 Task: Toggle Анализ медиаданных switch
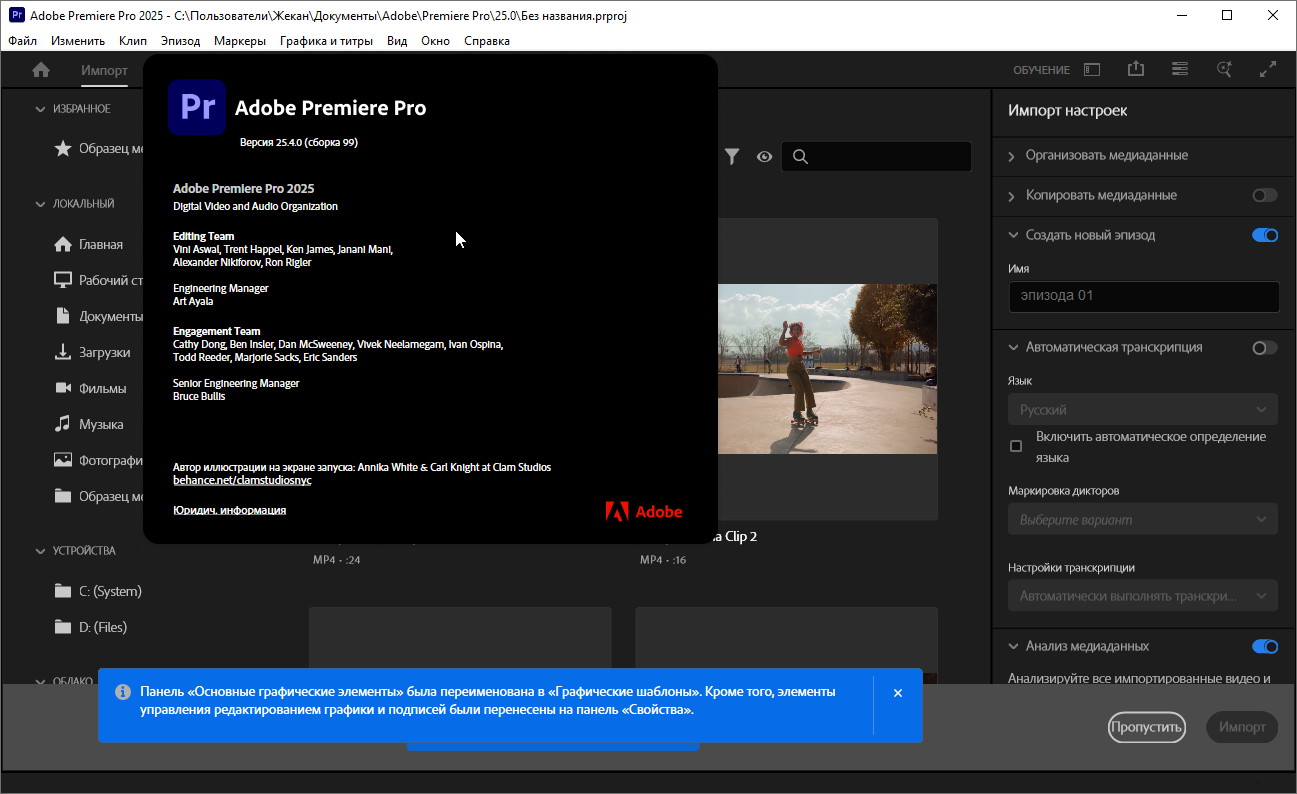coord(1265,646)
